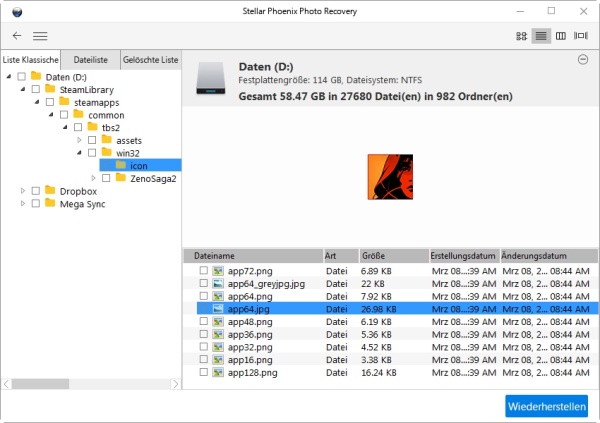Select the app64.jpg file row

coord(397,309)
